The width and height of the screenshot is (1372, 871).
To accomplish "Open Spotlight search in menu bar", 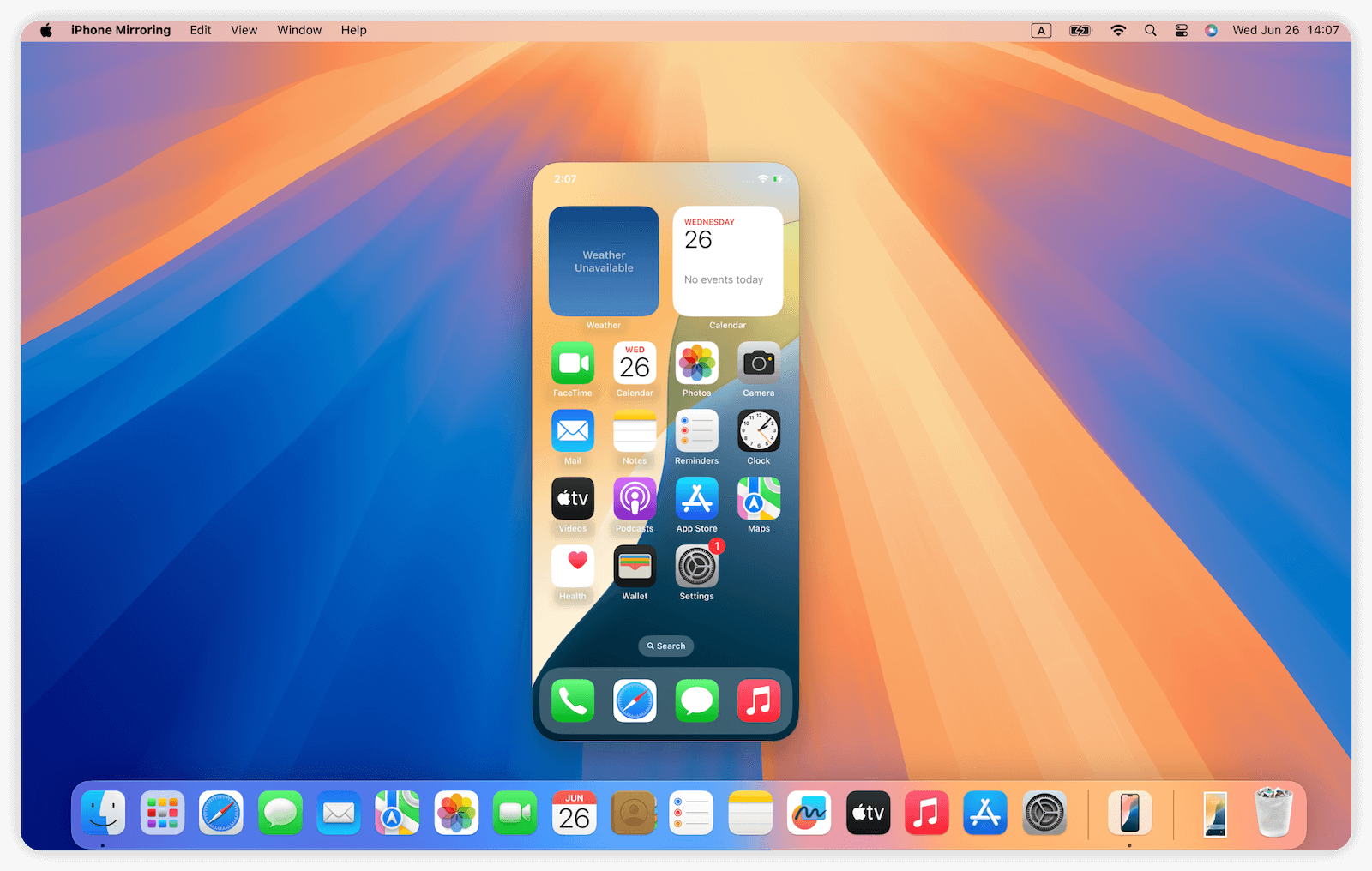I will tap(1151, 30).
